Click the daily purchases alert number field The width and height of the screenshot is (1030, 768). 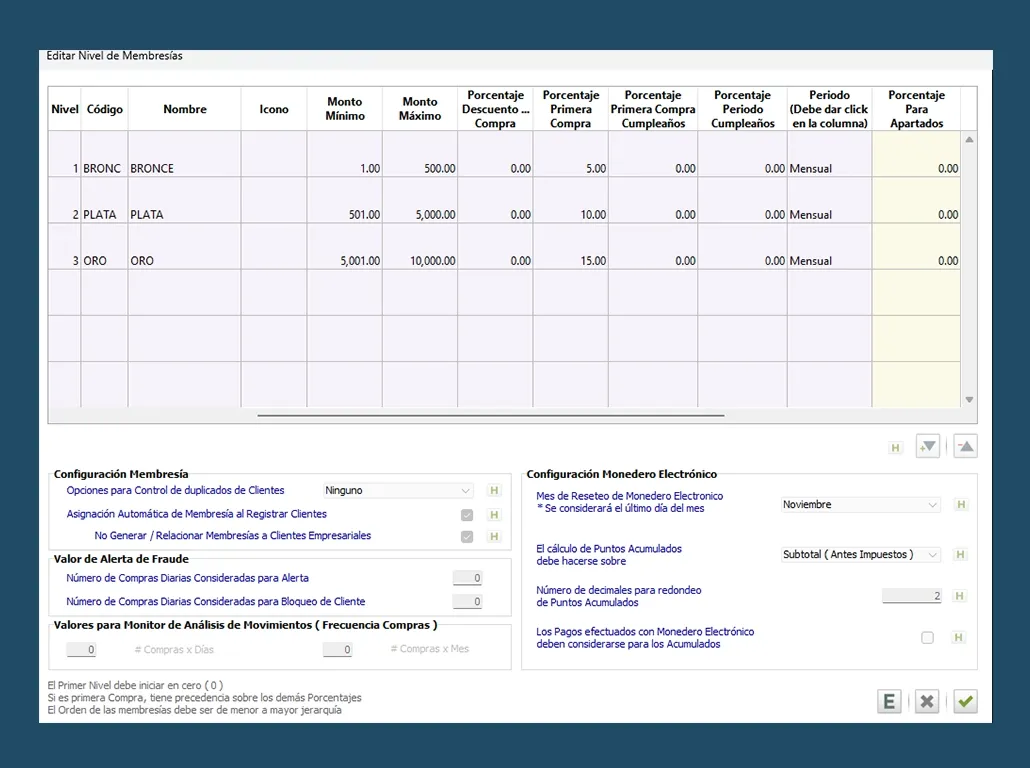467,578
